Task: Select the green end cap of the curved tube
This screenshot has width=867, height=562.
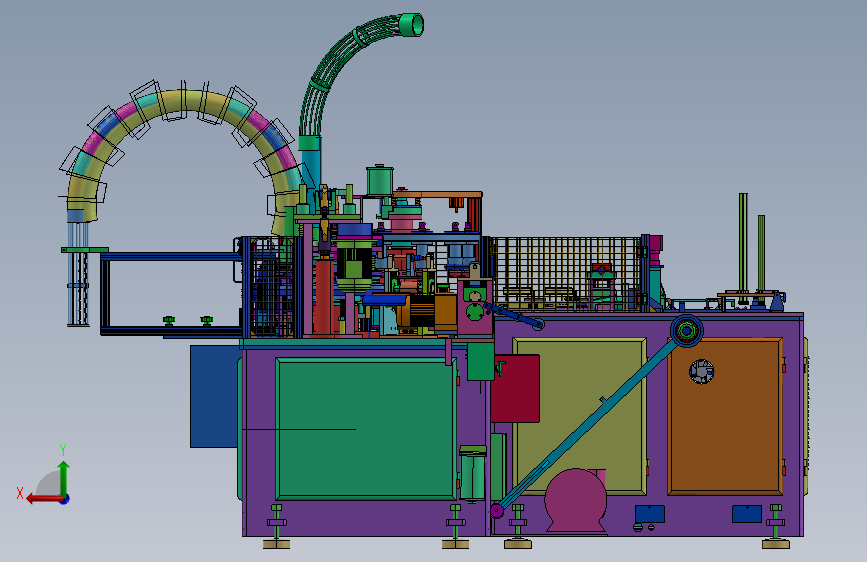Action: (x=411, y=25)
